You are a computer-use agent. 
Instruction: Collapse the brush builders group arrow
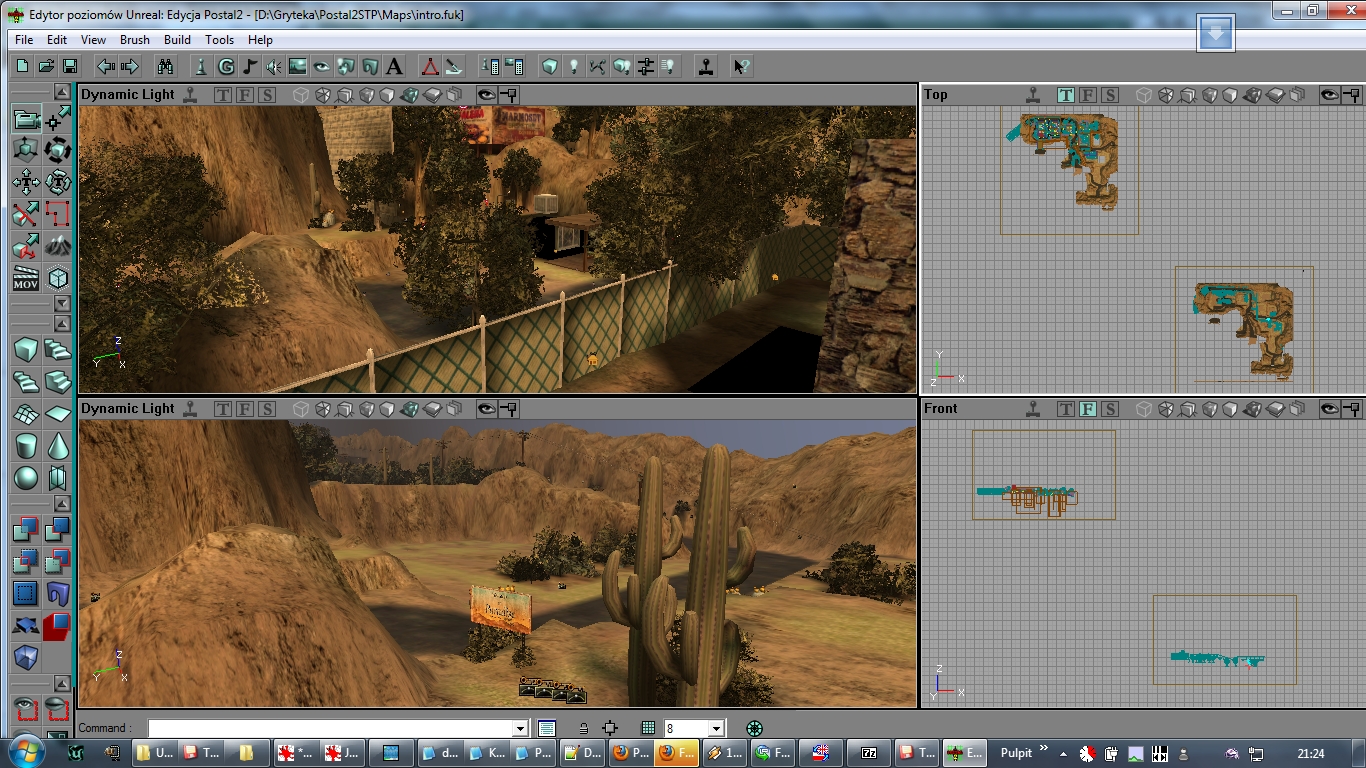62,324
